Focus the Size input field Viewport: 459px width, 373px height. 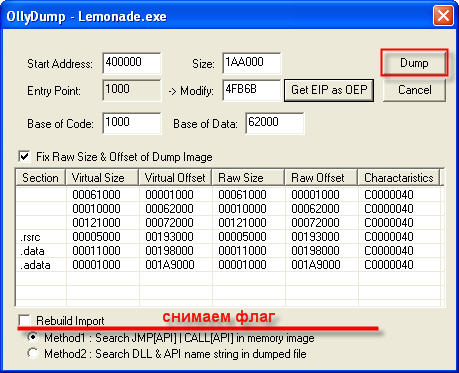[x=252, y=63]
